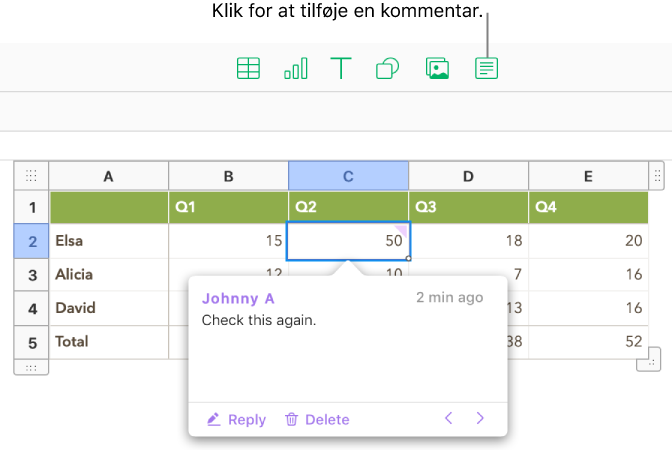Select the cell containing Elsa

109,241
